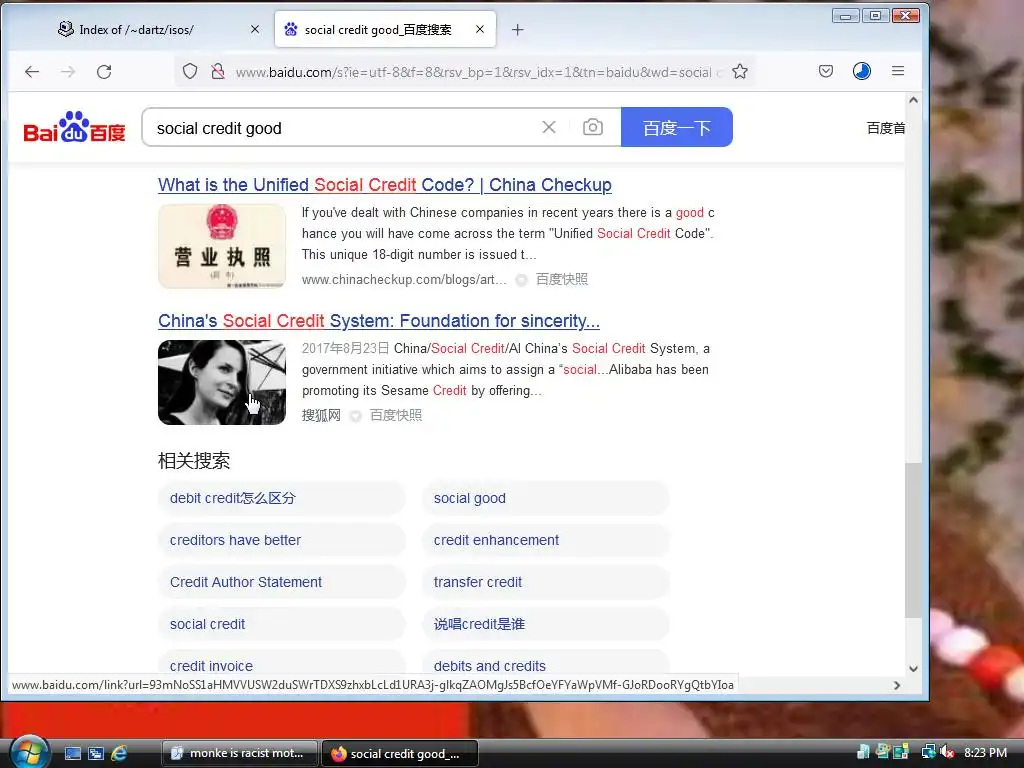
Task: Select related search debits and credits
Action: click(545, 662)
